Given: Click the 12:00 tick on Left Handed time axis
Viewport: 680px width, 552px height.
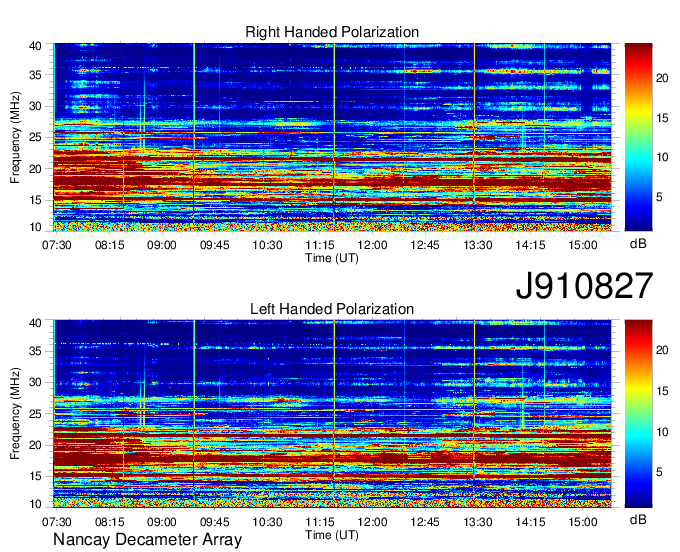Looking at the screenshot, I should [373, 522].
